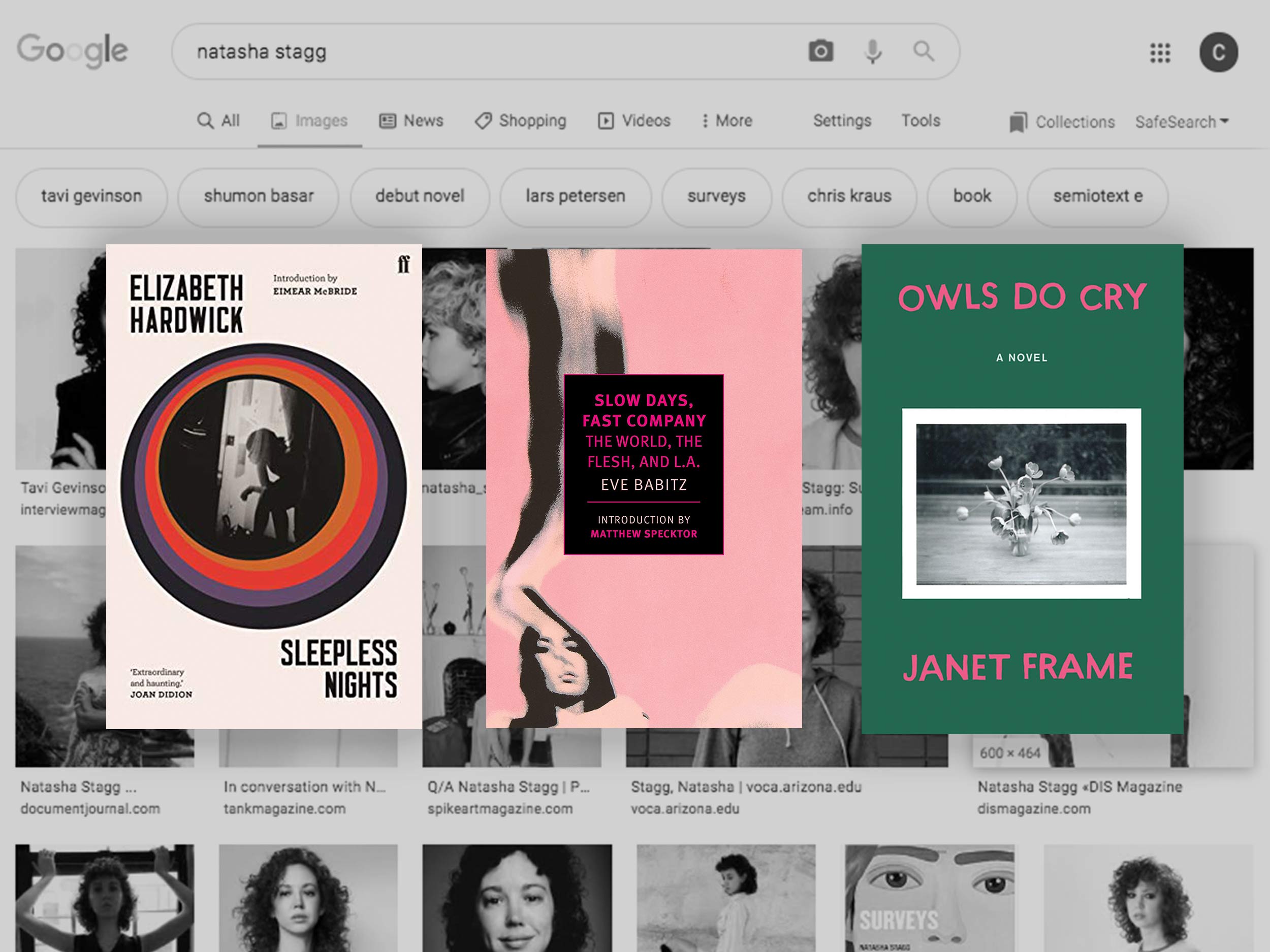The image size is (1270, 952).
Task: Click the 600 × 464 size badge
Action: 1010,753
